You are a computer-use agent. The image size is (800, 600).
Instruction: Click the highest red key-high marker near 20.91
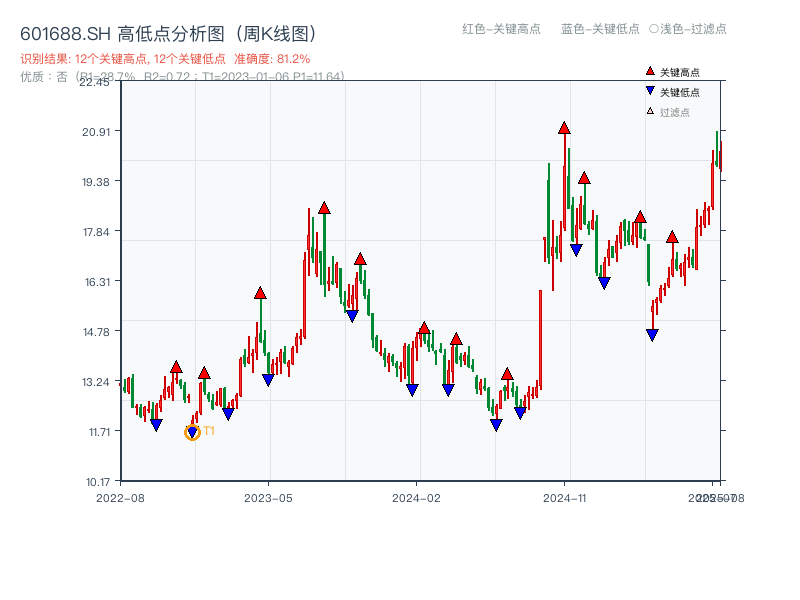[564, 128]
